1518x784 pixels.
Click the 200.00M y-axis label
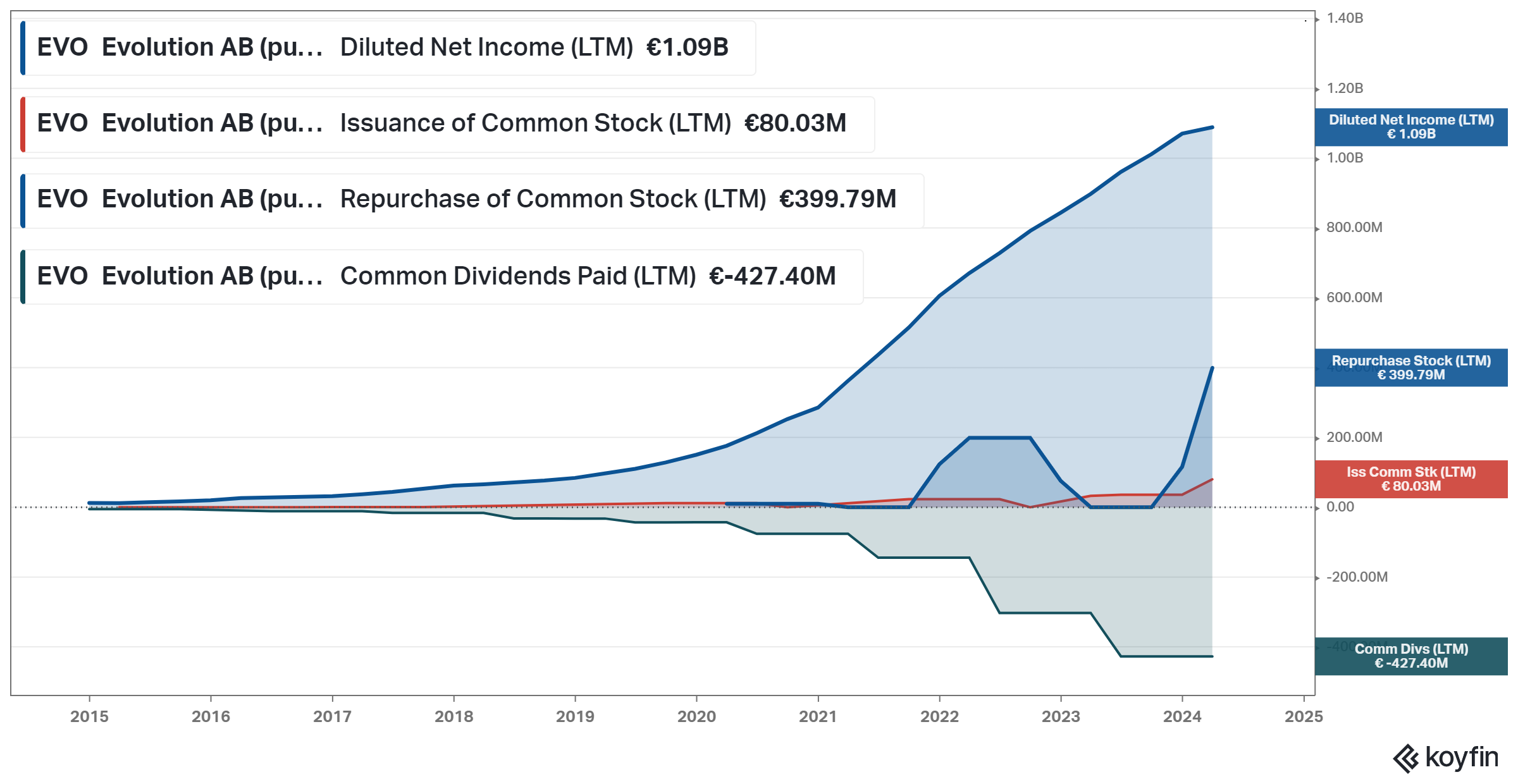[1354, 438]
